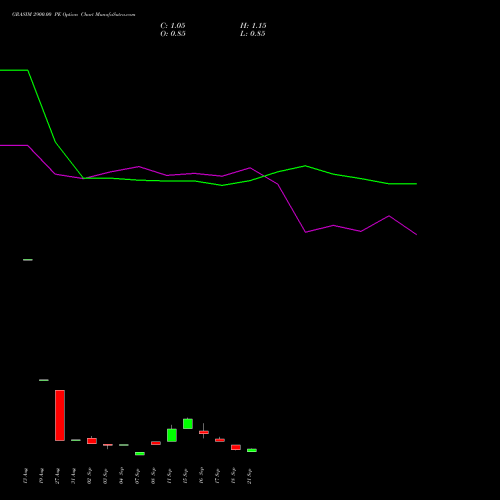Screen dimensions: 500x500
Task: Click the red candle for 18 Sep
Action: click(x=236, y=447)
